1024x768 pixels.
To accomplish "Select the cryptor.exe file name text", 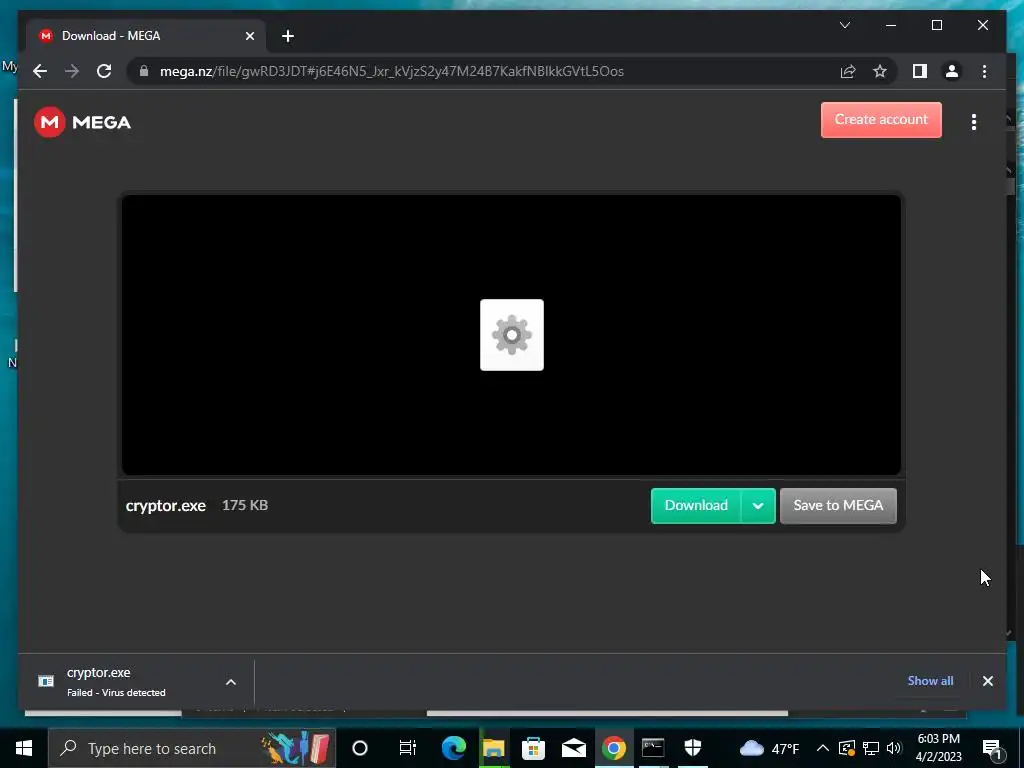I will pos(165,505).
